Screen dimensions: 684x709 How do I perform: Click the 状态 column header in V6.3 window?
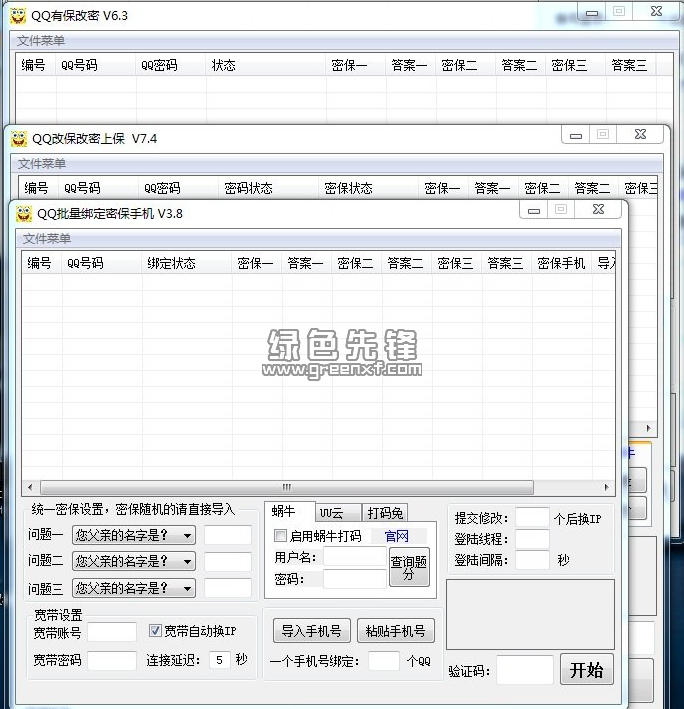[266, 66]
